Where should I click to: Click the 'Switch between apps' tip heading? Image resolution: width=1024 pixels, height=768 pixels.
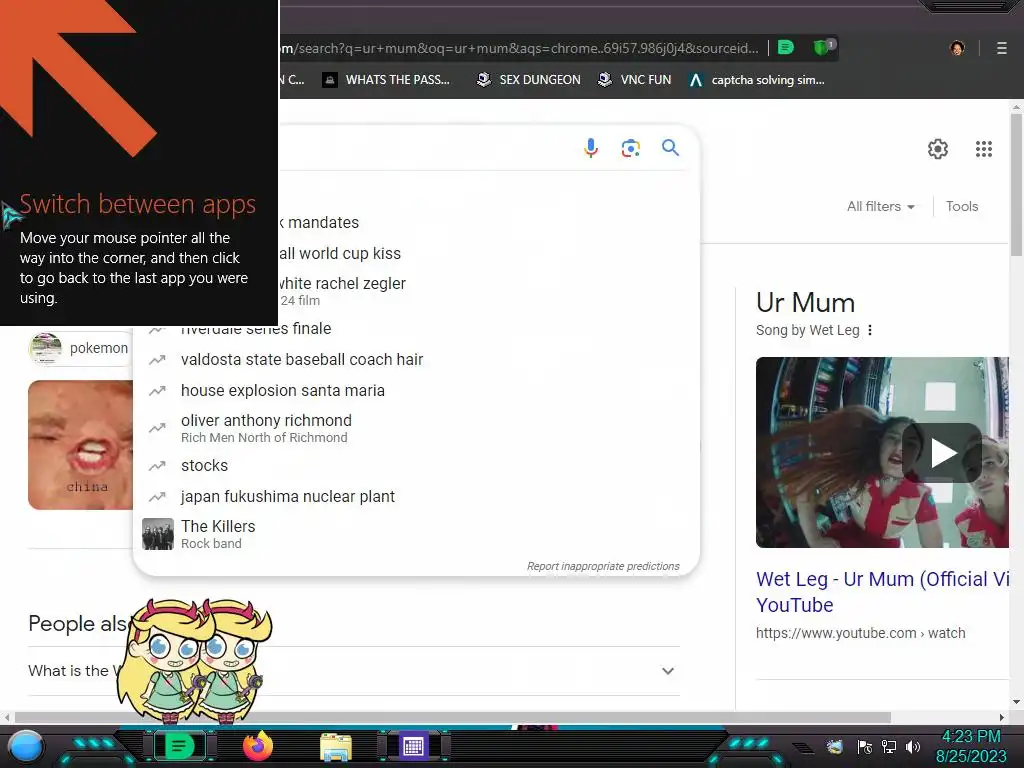[138, 204]
